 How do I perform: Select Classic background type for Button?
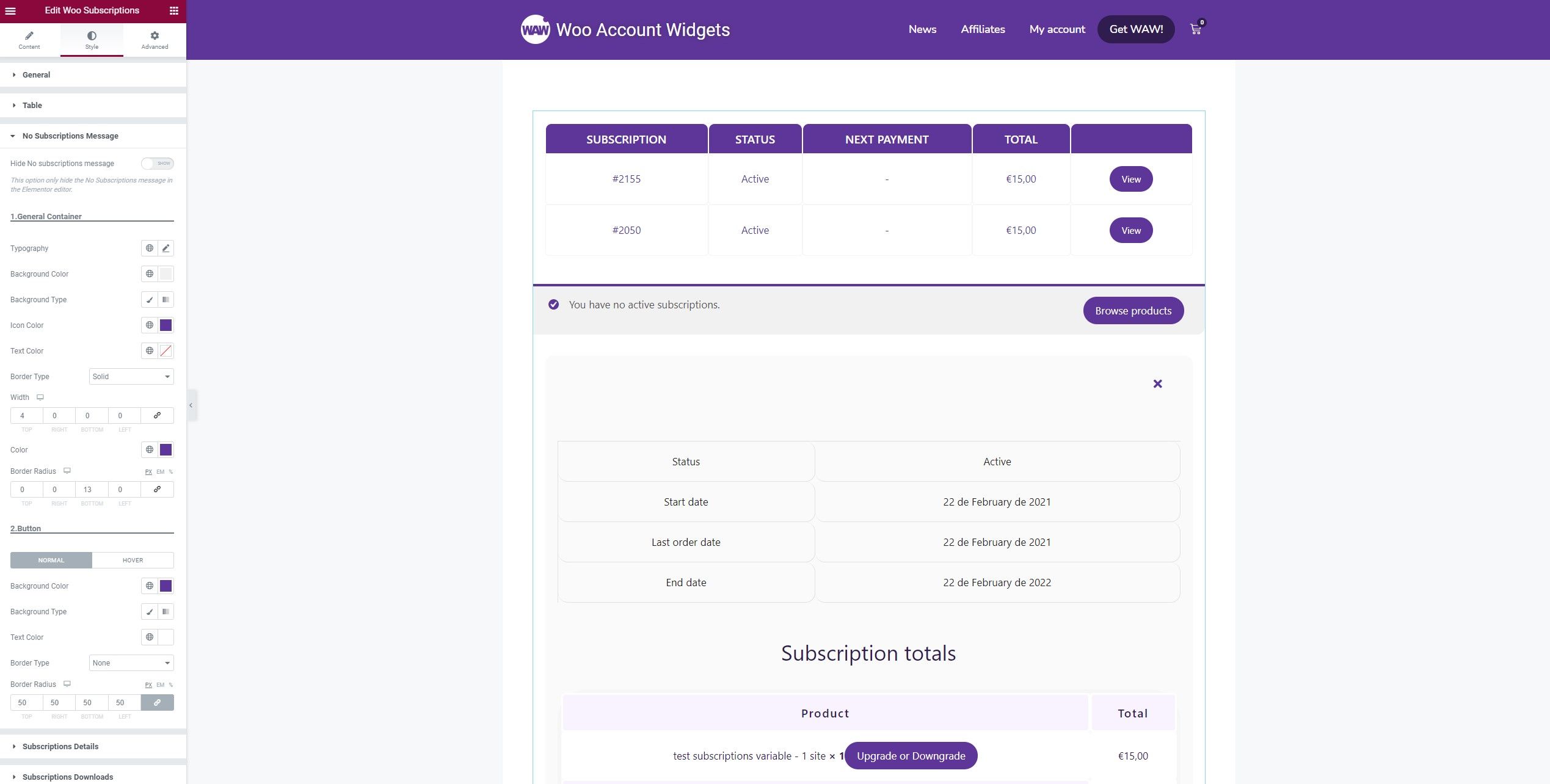click(150, 612)
